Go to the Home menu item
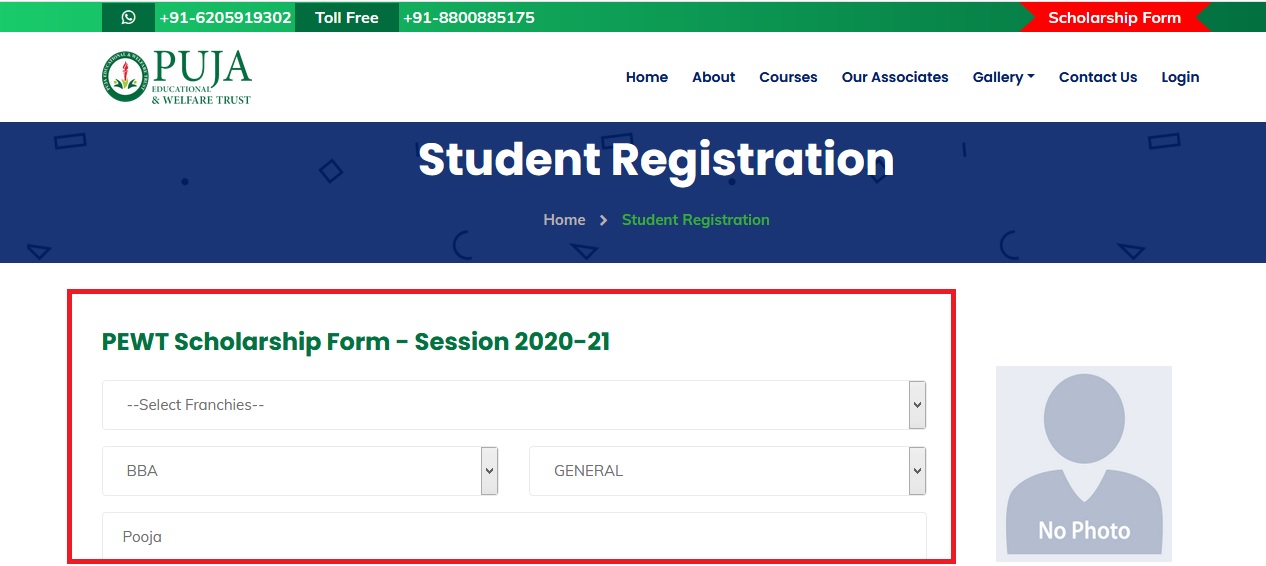 tap(647, 77)
